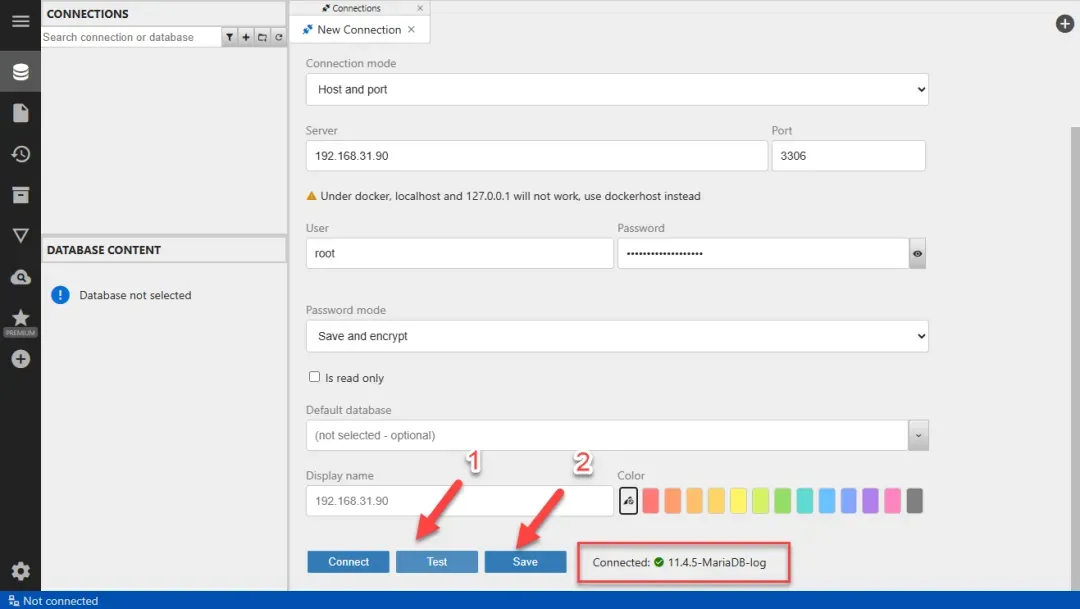Open the Archive panel in the sidebar
The height and width of the screenshot is (609, 1080).
20,195
